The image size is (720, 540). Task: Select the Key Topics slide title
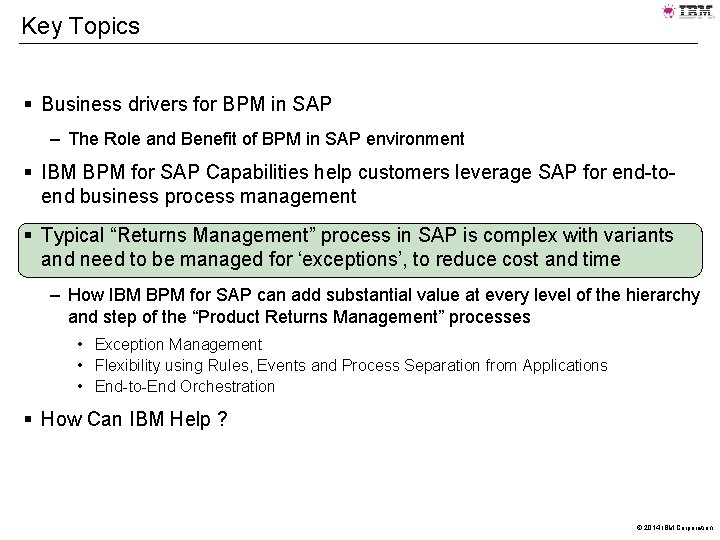[x=81, y=26]
